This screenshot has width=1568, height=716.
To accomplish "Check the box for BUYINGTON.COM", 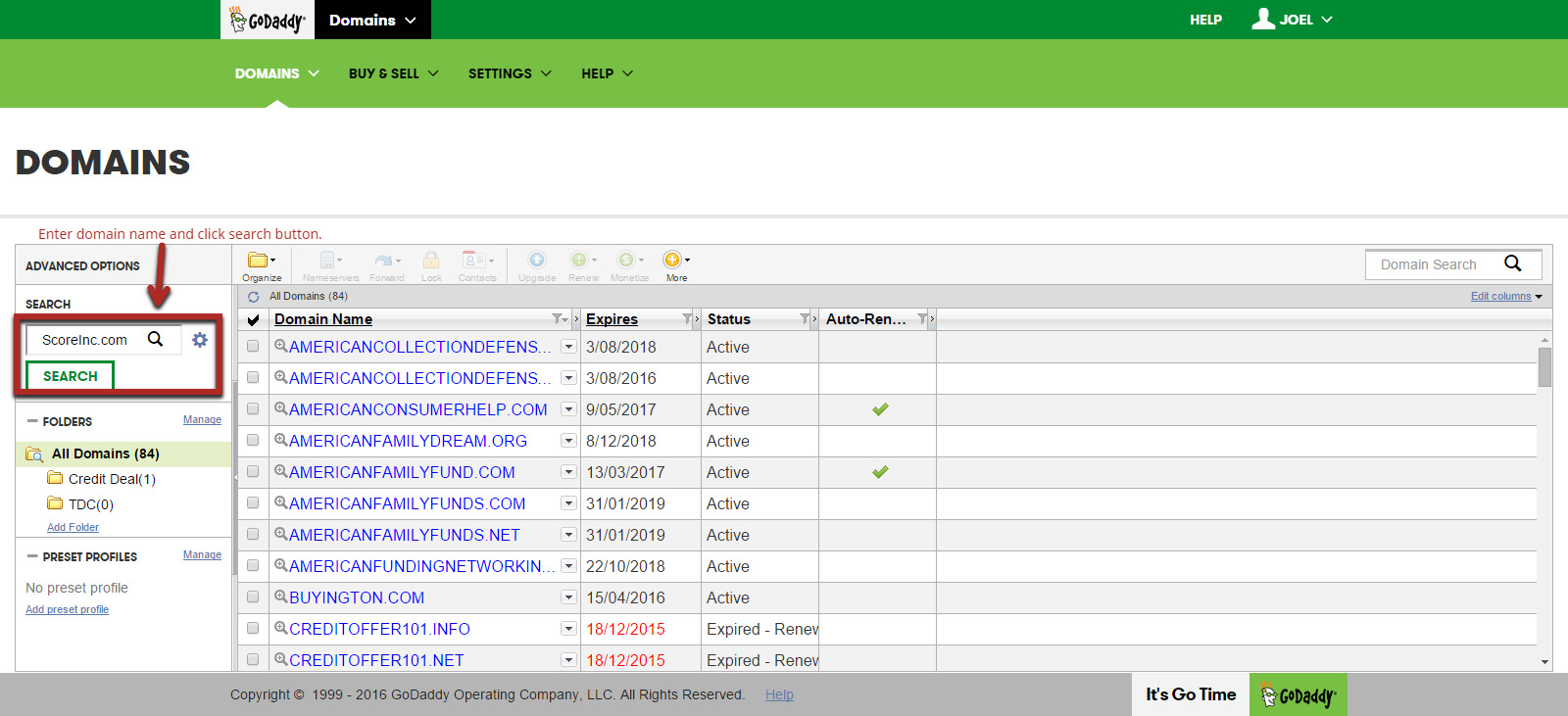I will [x=253, y=597].
